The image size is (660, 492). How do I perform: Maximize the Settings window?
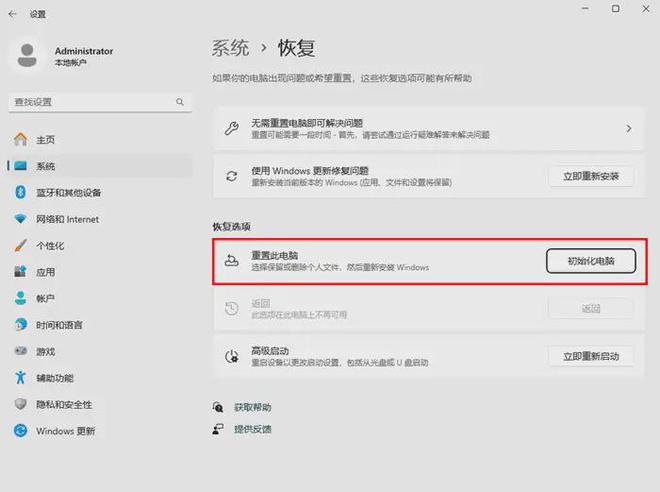615,8
